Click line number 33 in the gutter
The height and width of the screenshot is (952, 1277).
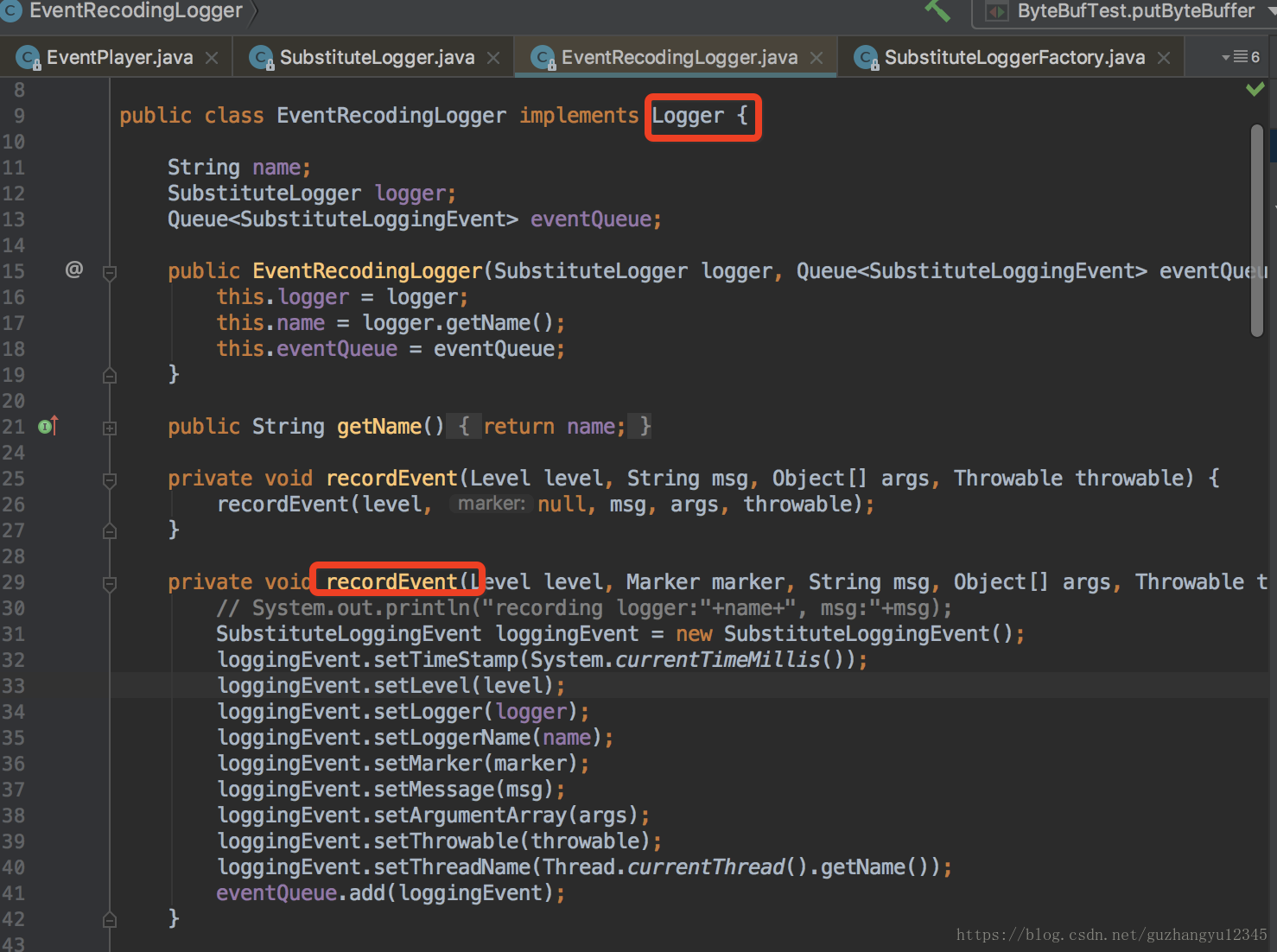pyautogui.click(x=14, y=686)
